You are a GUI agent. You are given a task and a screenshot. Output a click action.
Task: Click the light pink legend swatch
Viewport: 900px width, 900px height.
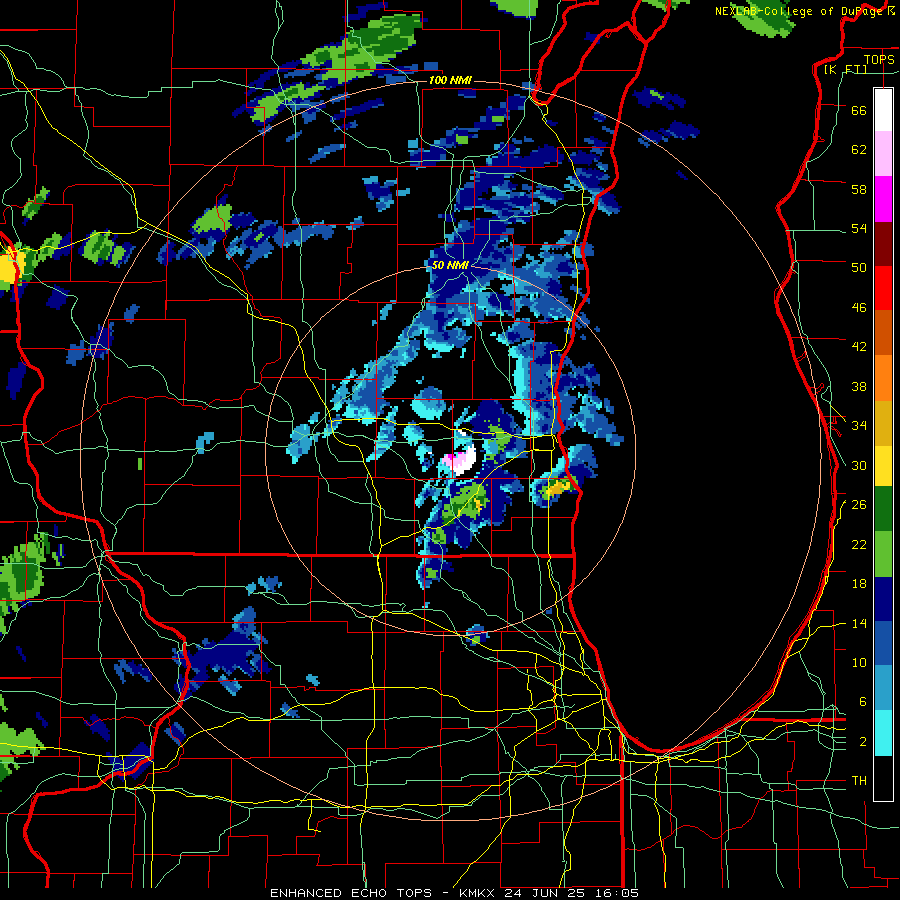pyautogui.click(x=883, y=154)
